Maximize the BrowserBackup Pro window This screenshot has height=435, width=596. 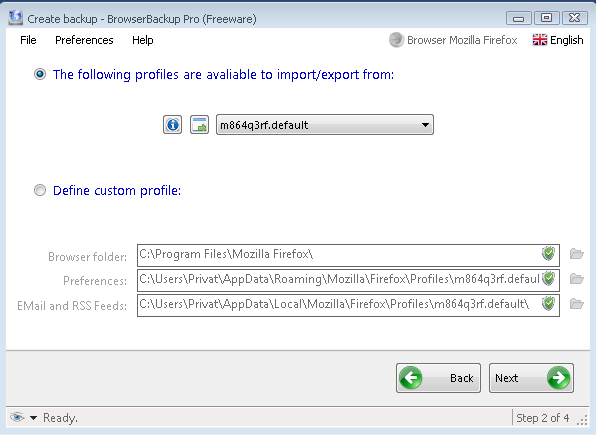(x=546, y=18)
